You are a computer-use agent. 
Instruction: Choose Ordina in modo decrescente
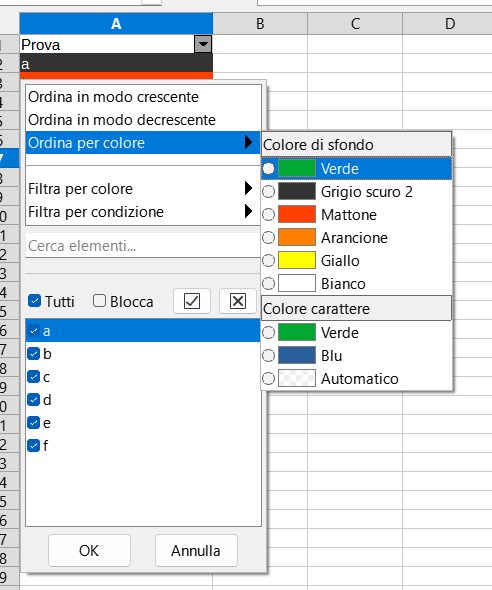point(143,120)
